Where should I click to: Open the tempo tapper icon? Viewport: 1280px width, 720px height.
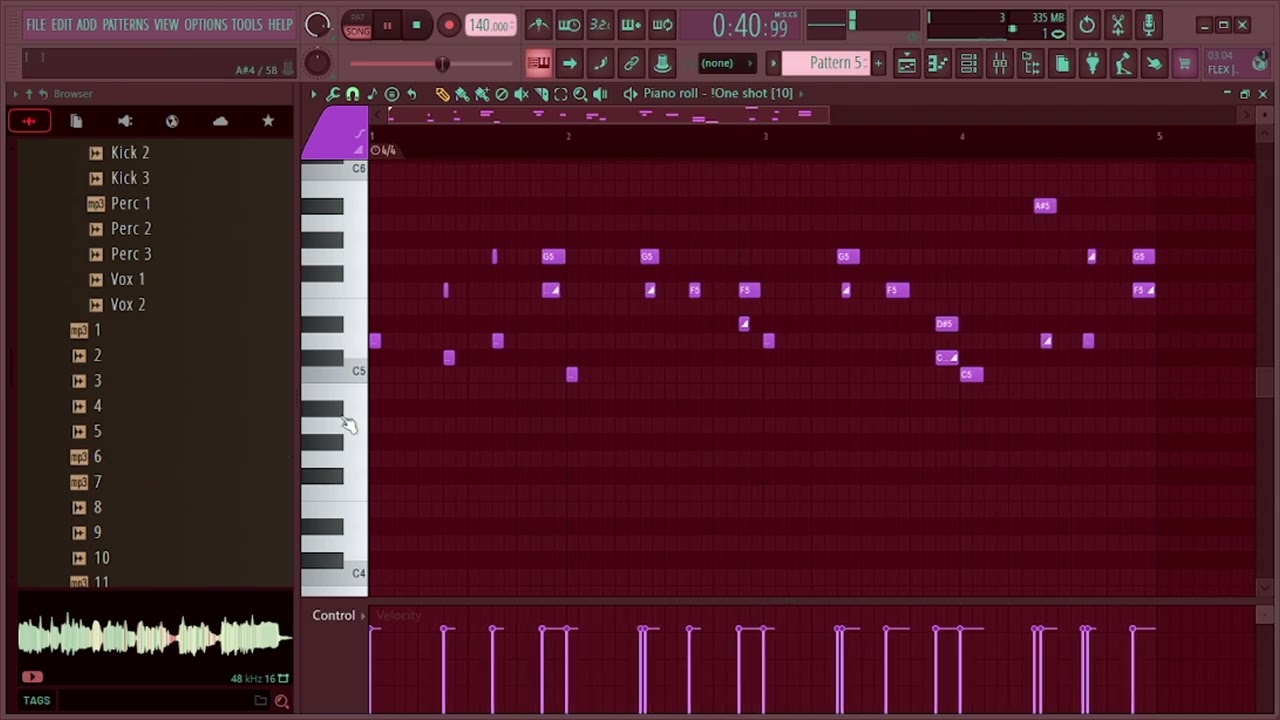pos(1124,64)
